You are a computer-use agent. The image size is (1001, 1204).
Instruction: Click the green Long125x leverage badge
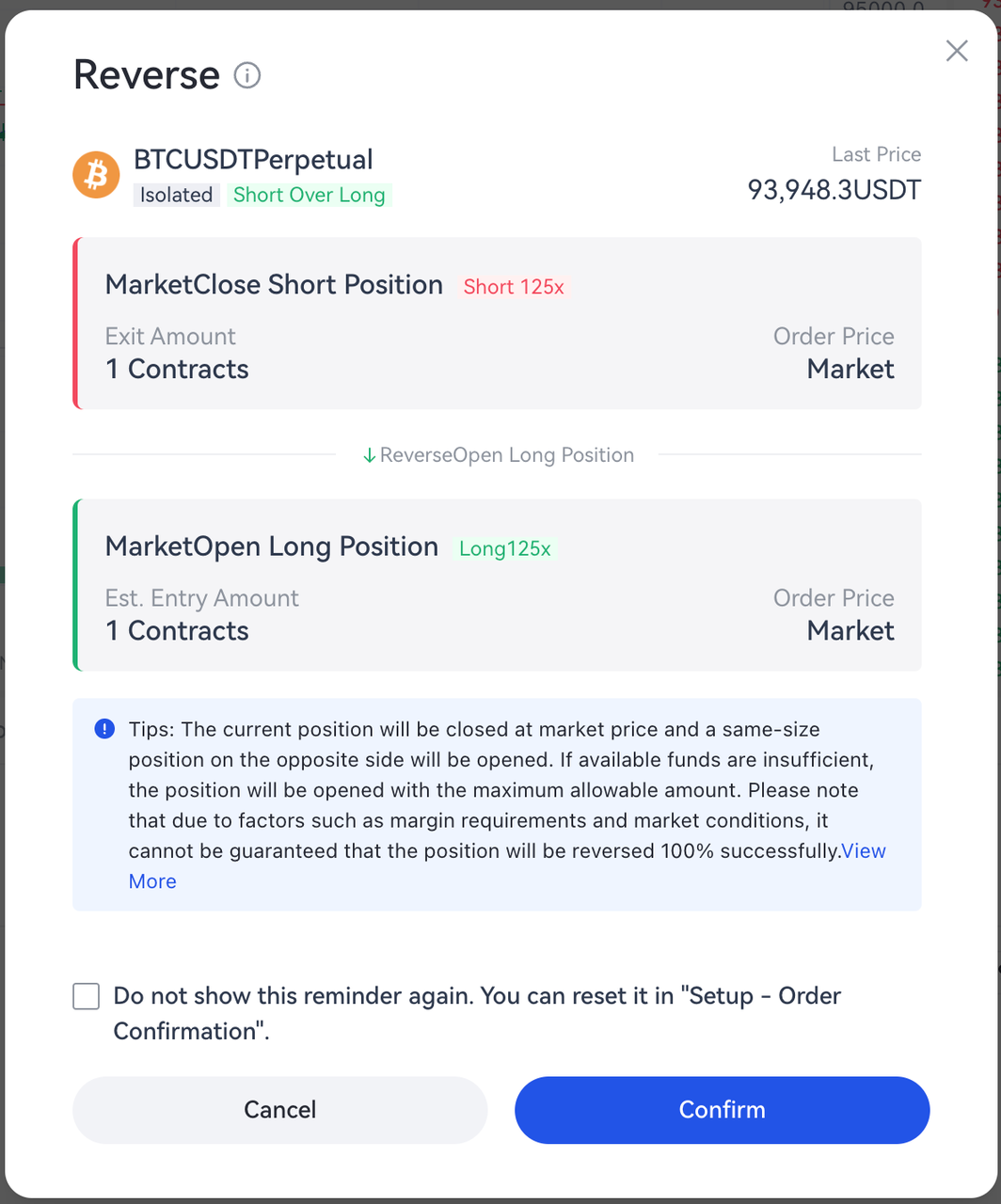coord(505,548)
